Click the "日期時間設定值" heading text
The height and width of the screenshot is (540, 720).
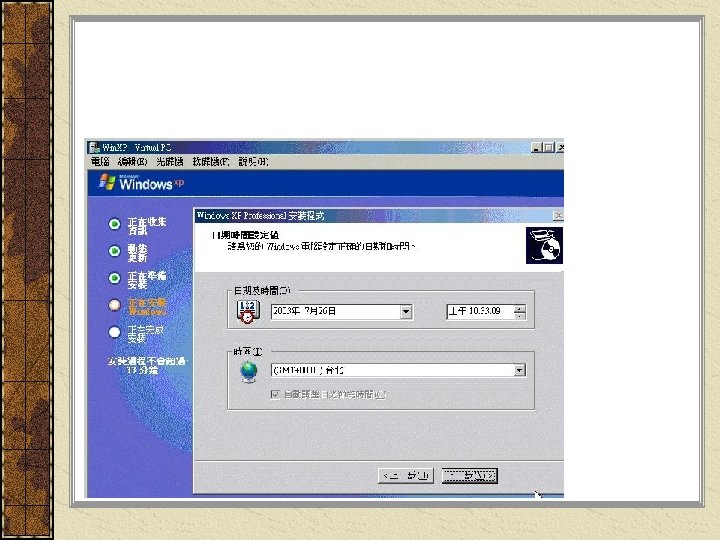[x=246, y=235]
